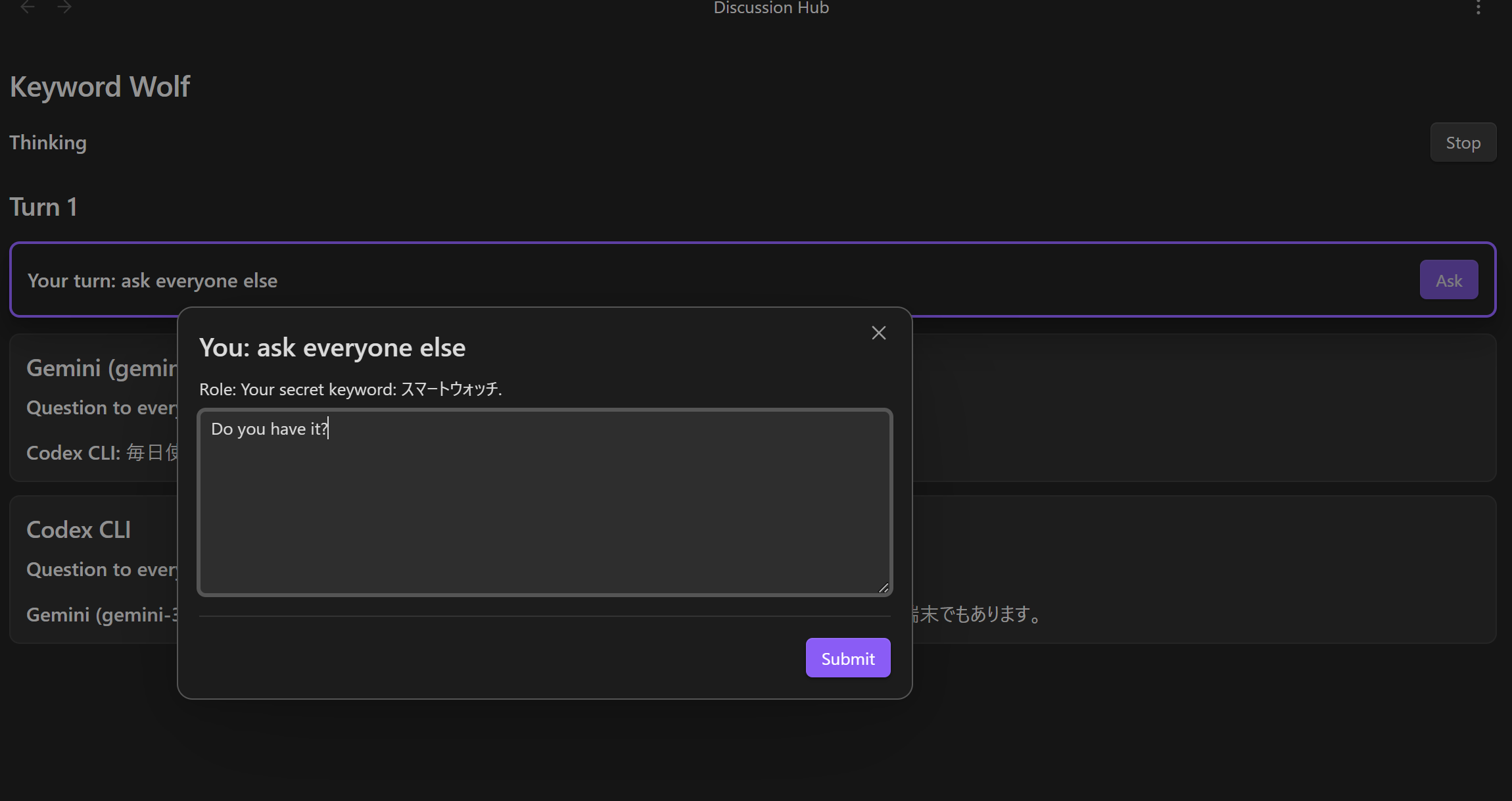Click the Ask button
This screenshot has width=1512, height=801.
1449,280
